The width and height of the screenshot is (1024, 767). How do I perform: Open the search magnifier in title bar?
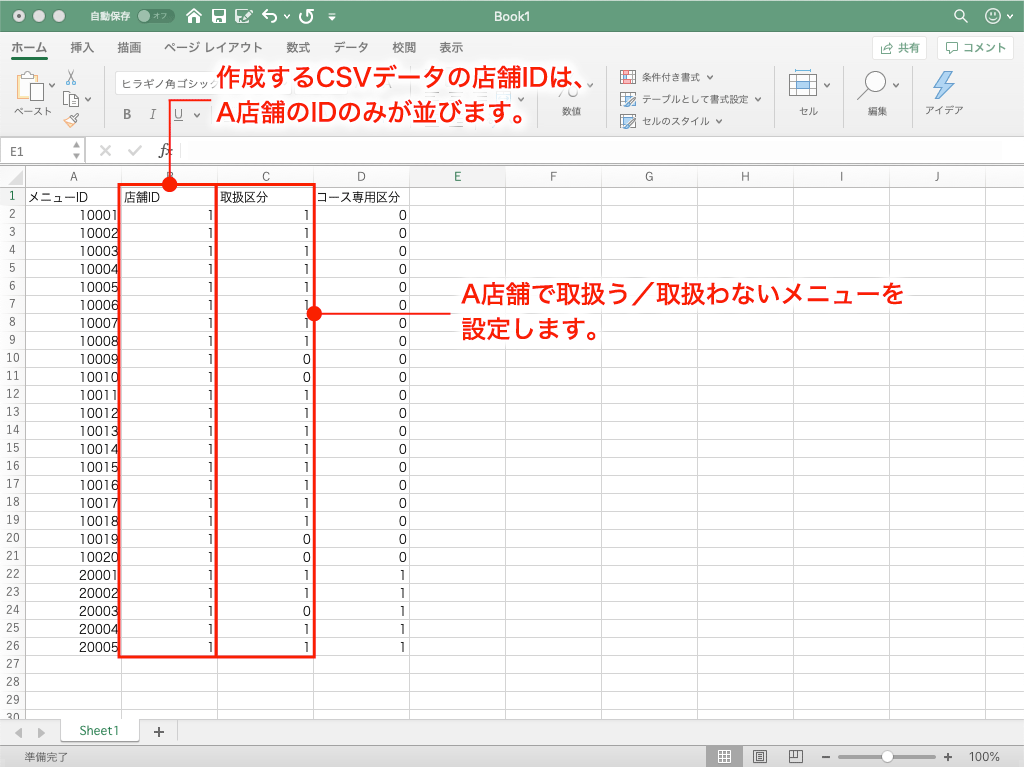click(x=960, y=16)
